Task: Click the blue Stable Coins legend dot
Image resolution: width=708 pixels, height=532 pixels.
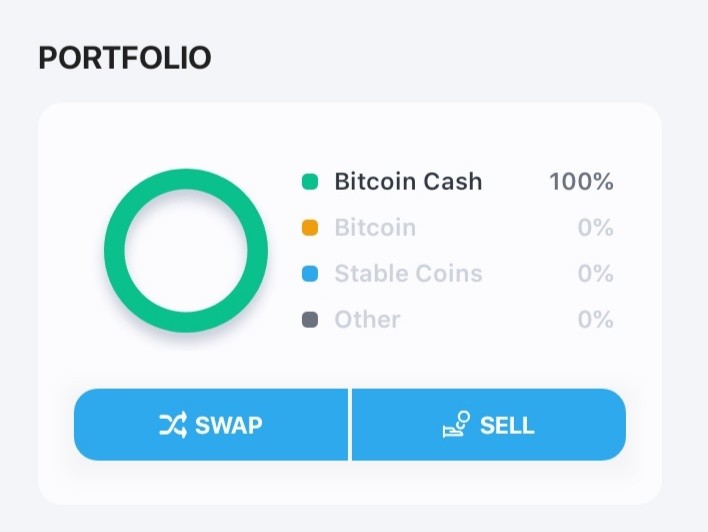Action: click(310, 274)
